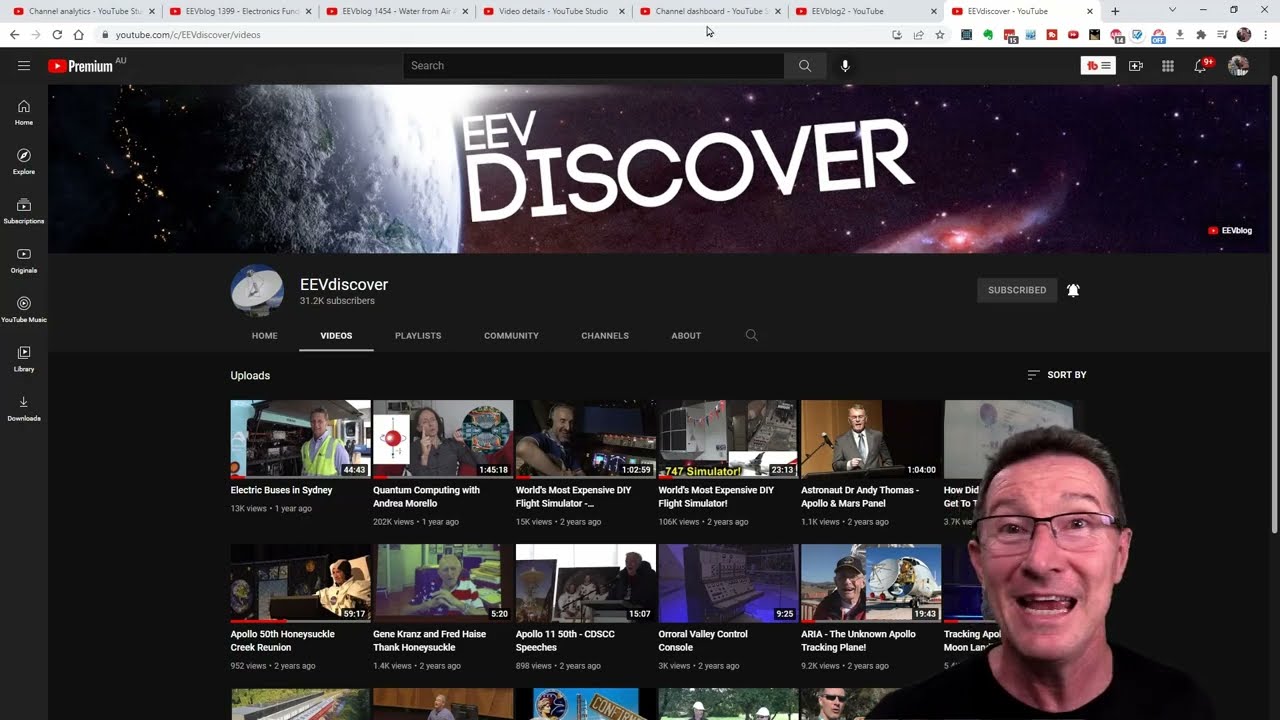
Task: Open YouTube apps grid icon
Action: 1167,66
